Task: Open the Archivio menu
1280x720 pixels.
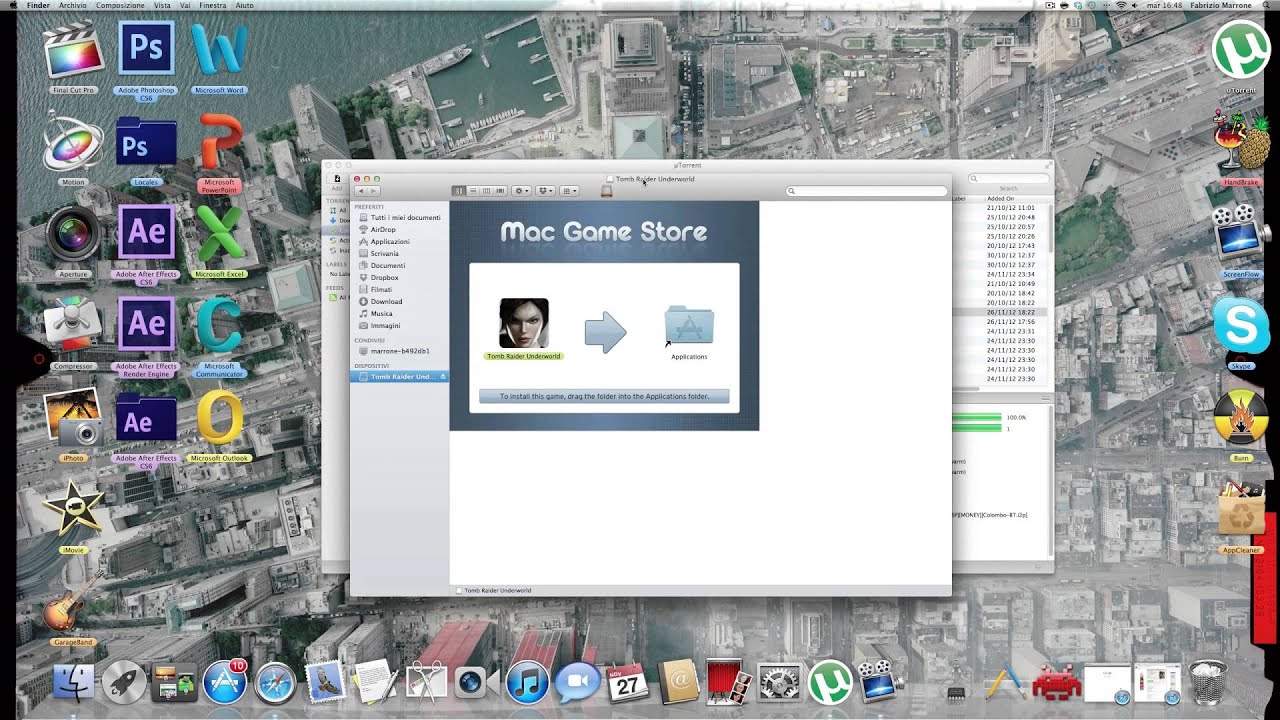Action: click(x=73, y=5)
